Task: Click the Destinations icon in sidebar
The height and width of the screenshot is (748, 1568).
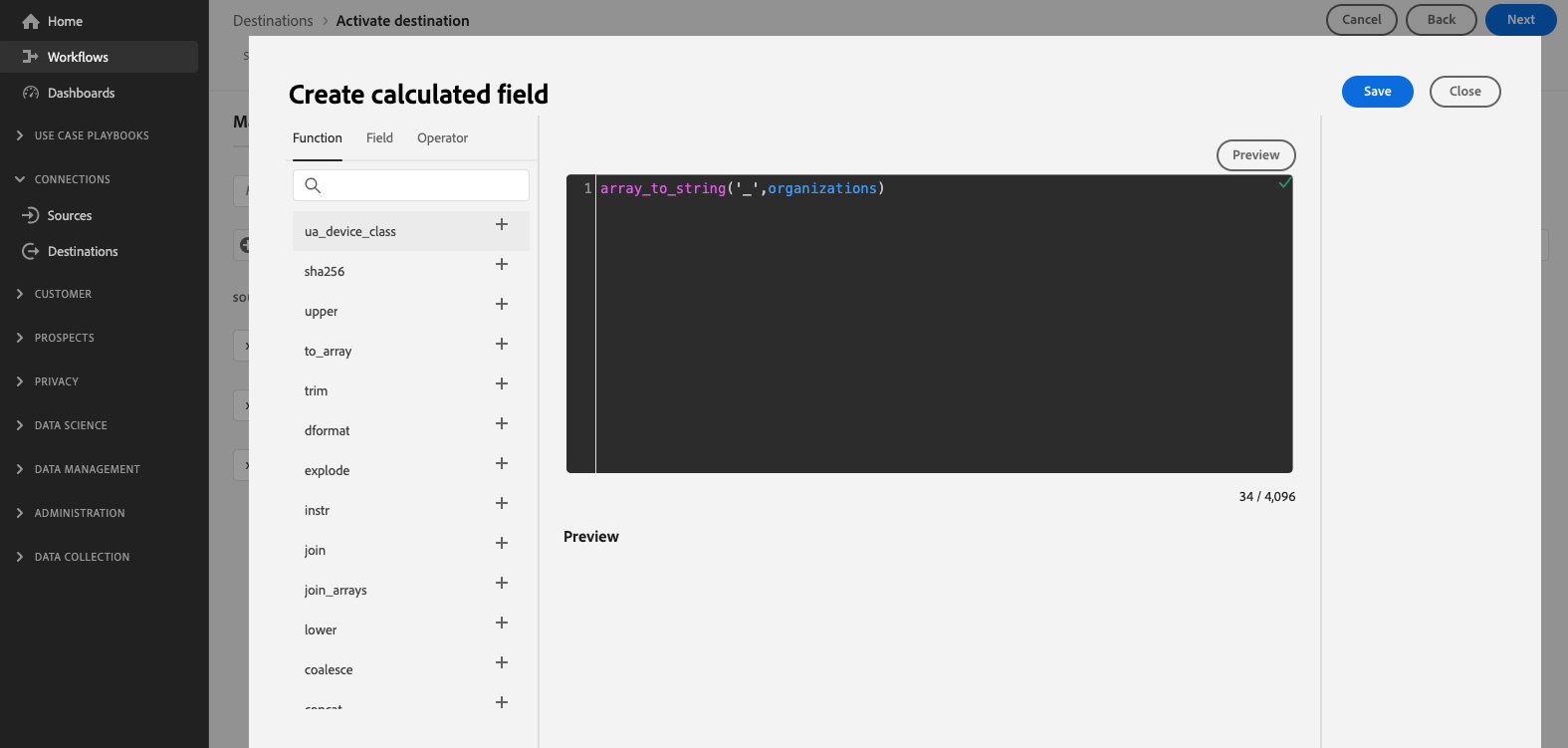Action: [x=31, y=251]
